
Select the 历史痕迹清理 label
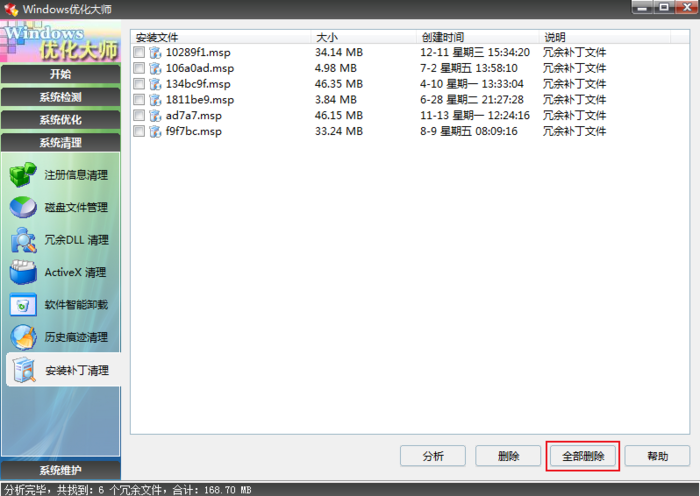[x=76, y=337]
